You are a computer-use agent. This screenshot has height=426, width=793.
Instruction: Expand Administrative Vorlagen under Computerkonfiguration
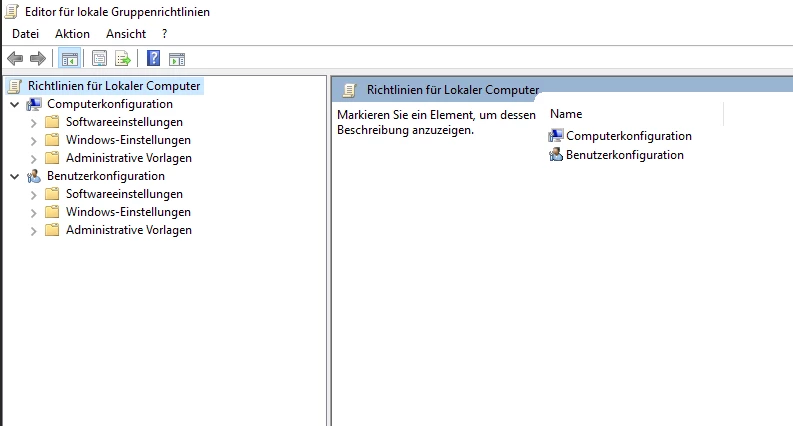(34, 158)
